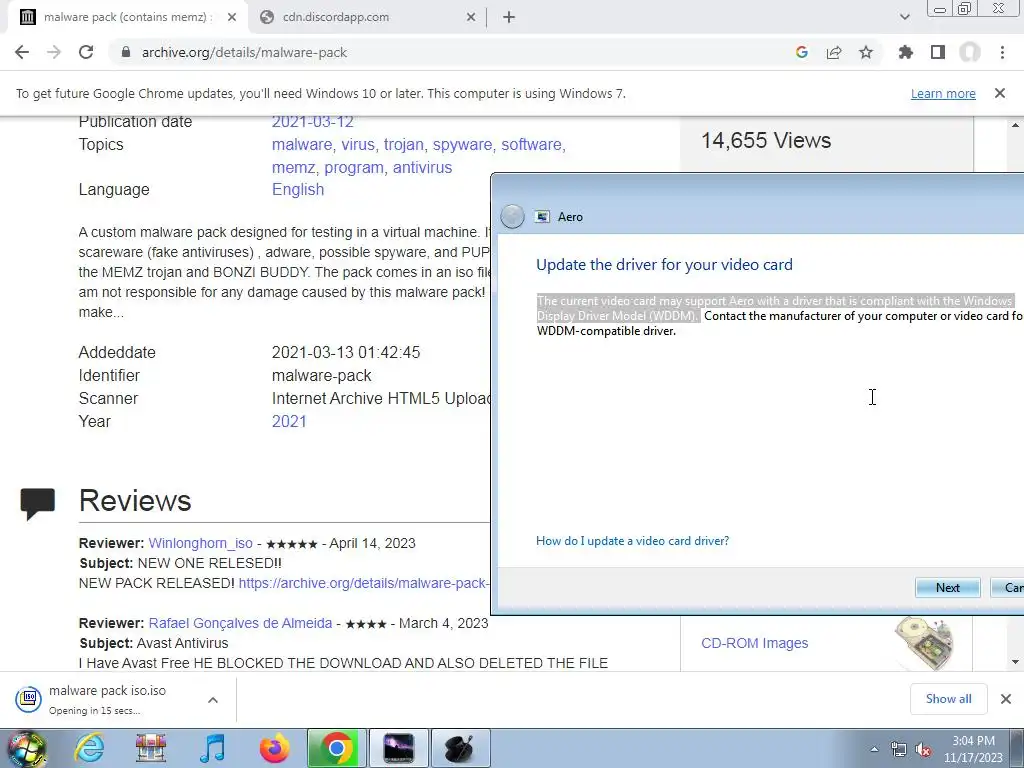View site info via the padlock icon
The height and width of the screenshot is (768, 1024).
[x=126, y=52]
